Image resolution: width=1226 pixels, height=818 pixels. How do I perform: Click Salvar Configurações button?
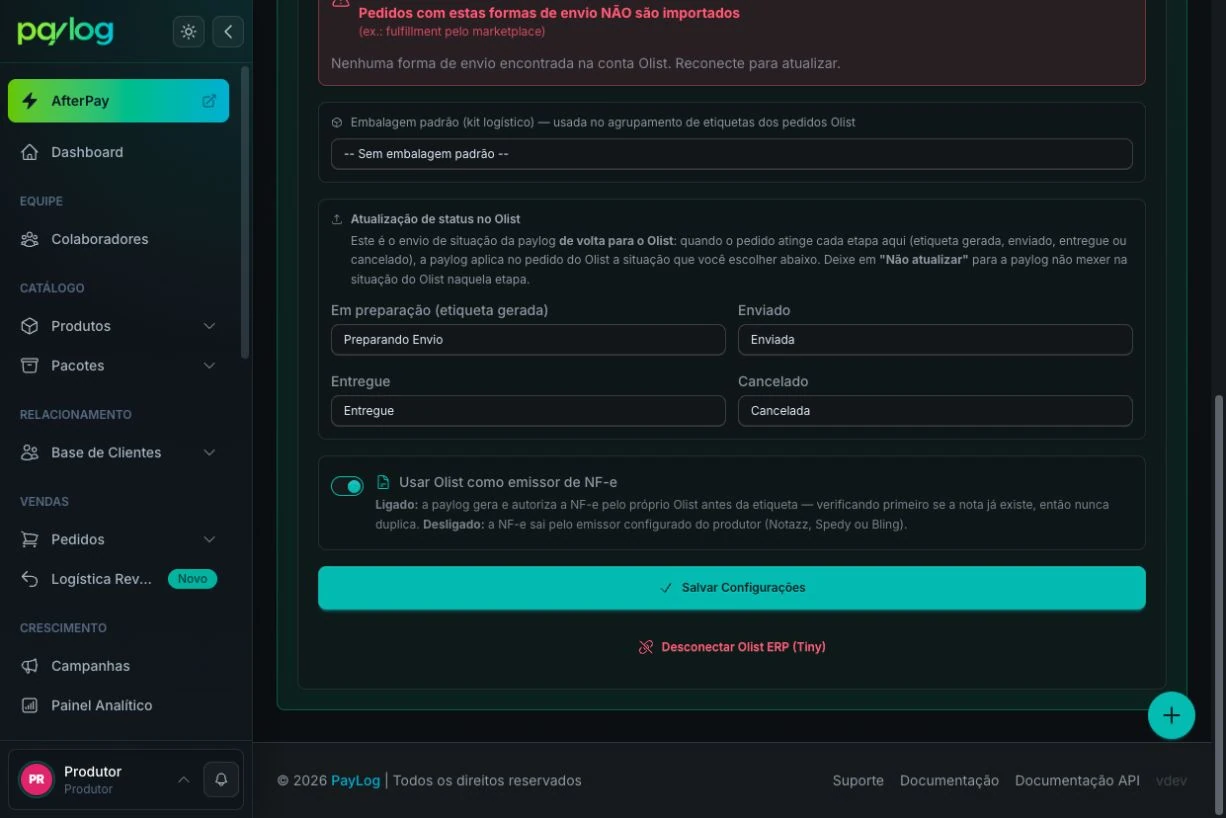pos(732,588)
